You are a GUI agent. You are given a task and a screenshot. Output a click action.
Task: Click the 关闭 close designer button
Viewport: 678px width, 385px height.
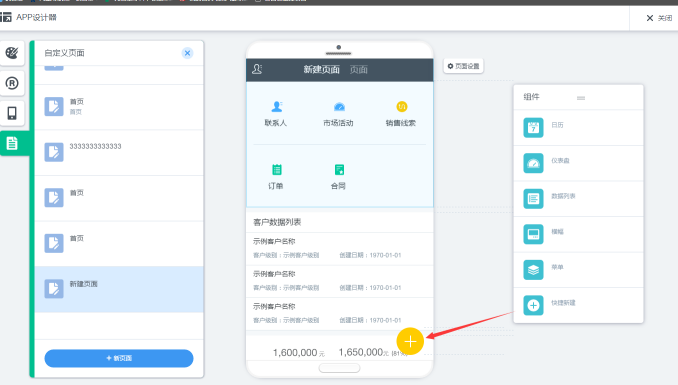659,18
